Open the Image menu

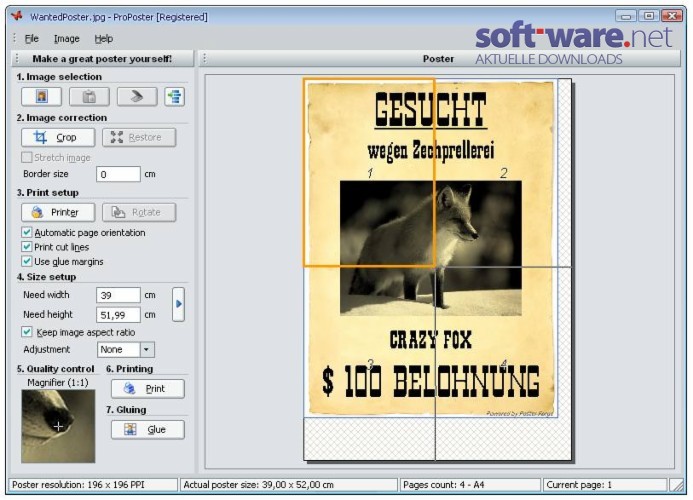pos(67,39)
